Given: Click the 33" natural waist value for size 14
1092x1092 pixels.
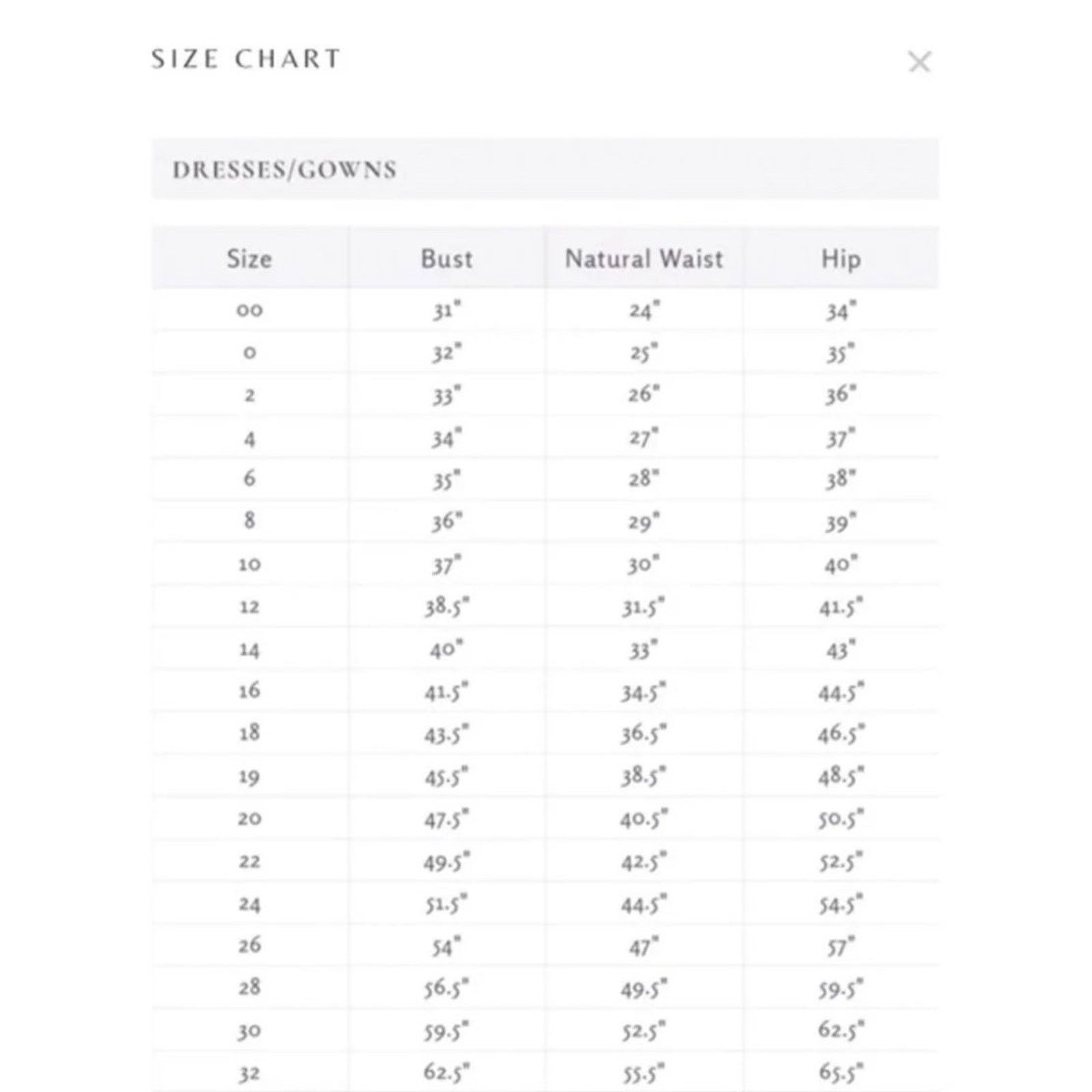Looking at the screenshot, I should click(644, 650).
